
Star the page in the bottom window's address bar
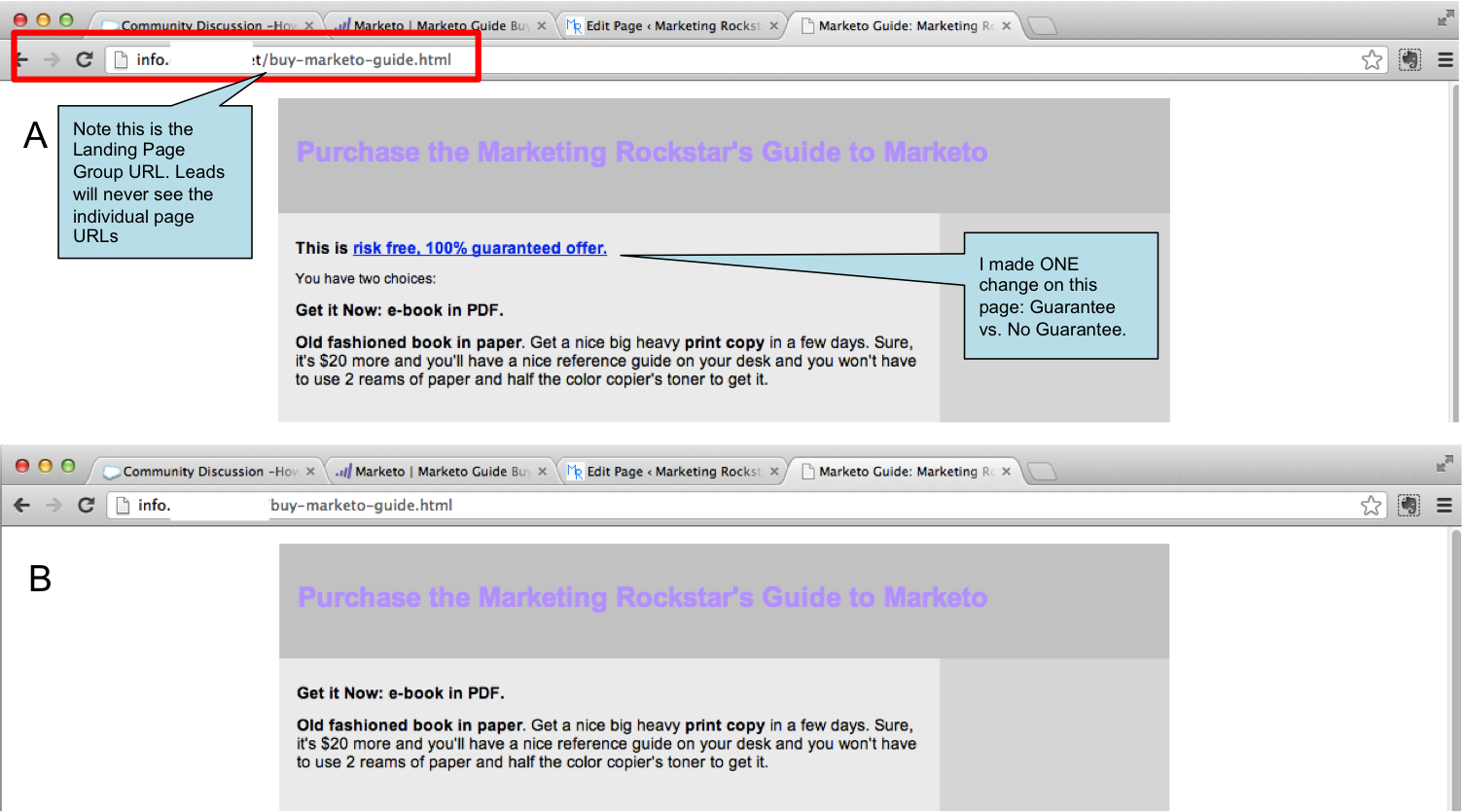point(1371,506)
